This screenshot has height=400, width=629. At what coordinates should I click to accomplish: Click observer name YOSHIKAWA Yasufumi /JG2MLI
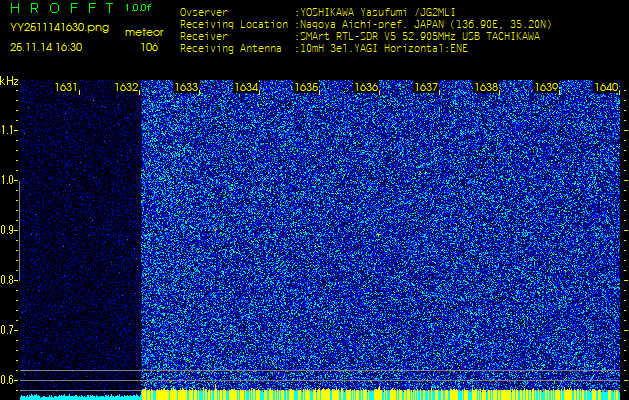377,12
